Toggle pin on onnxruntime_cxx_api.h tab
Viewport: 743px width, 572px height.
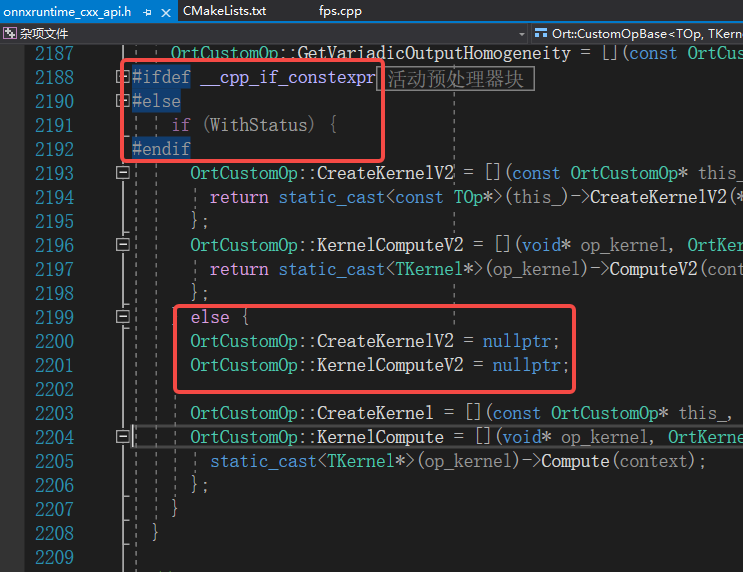(x=147, y=13)
